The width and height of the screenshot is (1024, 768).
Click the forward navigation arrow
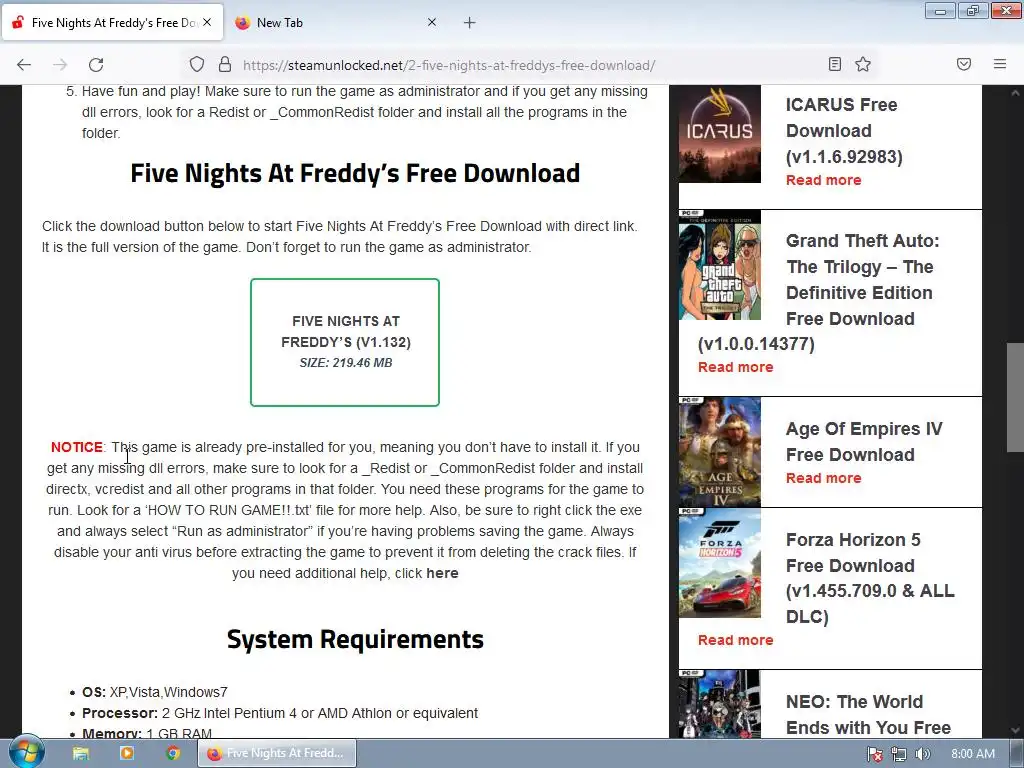(x=60, y=65)
